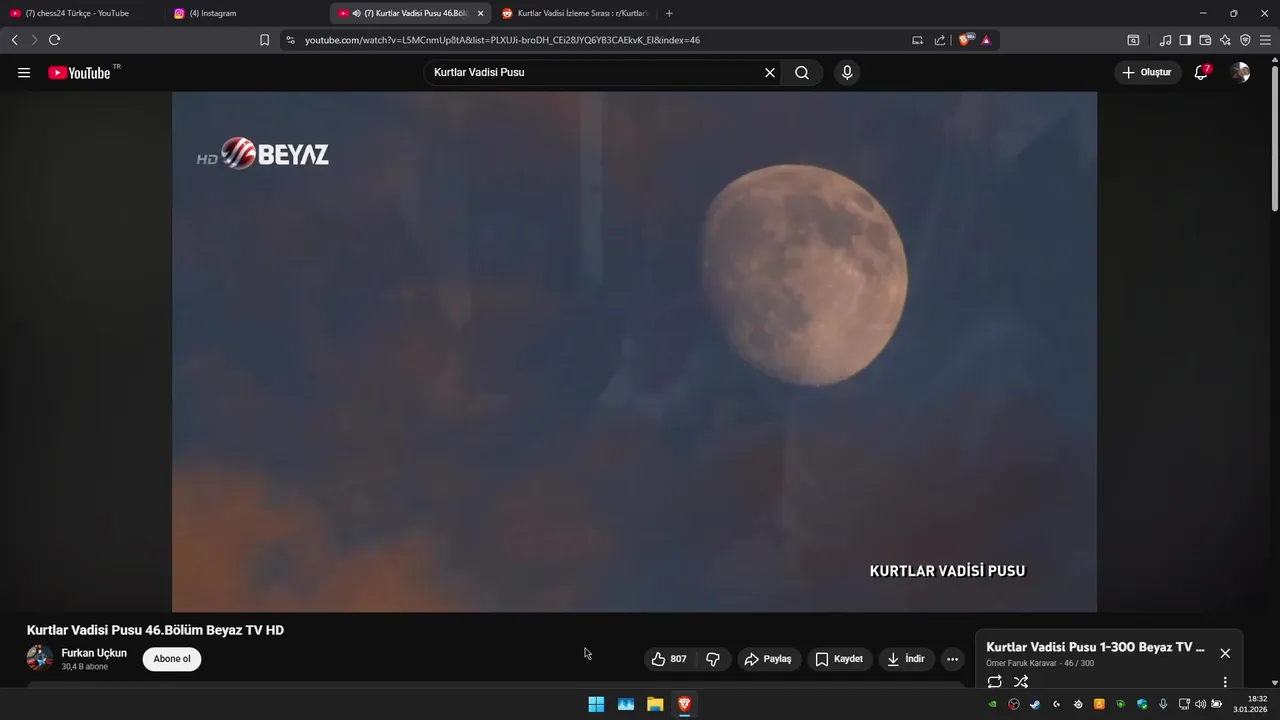Toggle the browser sidebar panel
The width and height of the screenshot is (1280, 720).
click(1185, 40)
